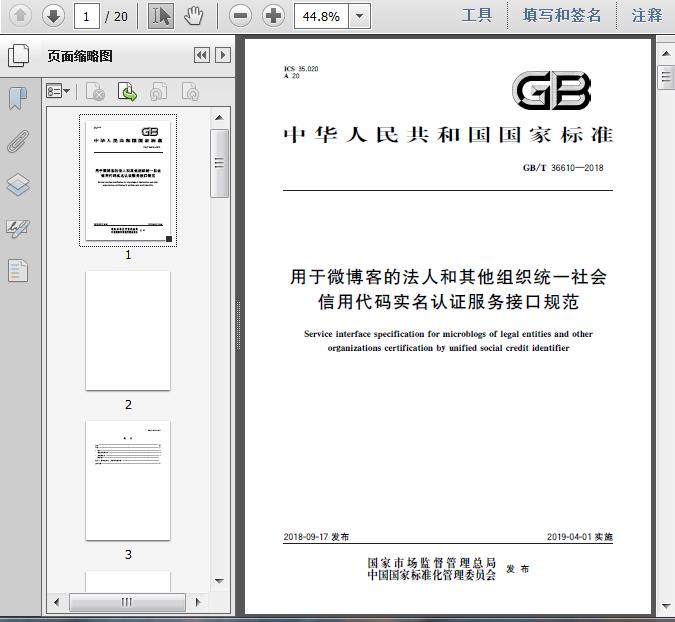Open the 填写和签名 pane
This screenshot has height=622, width=675.
click(x=561, y=15)
